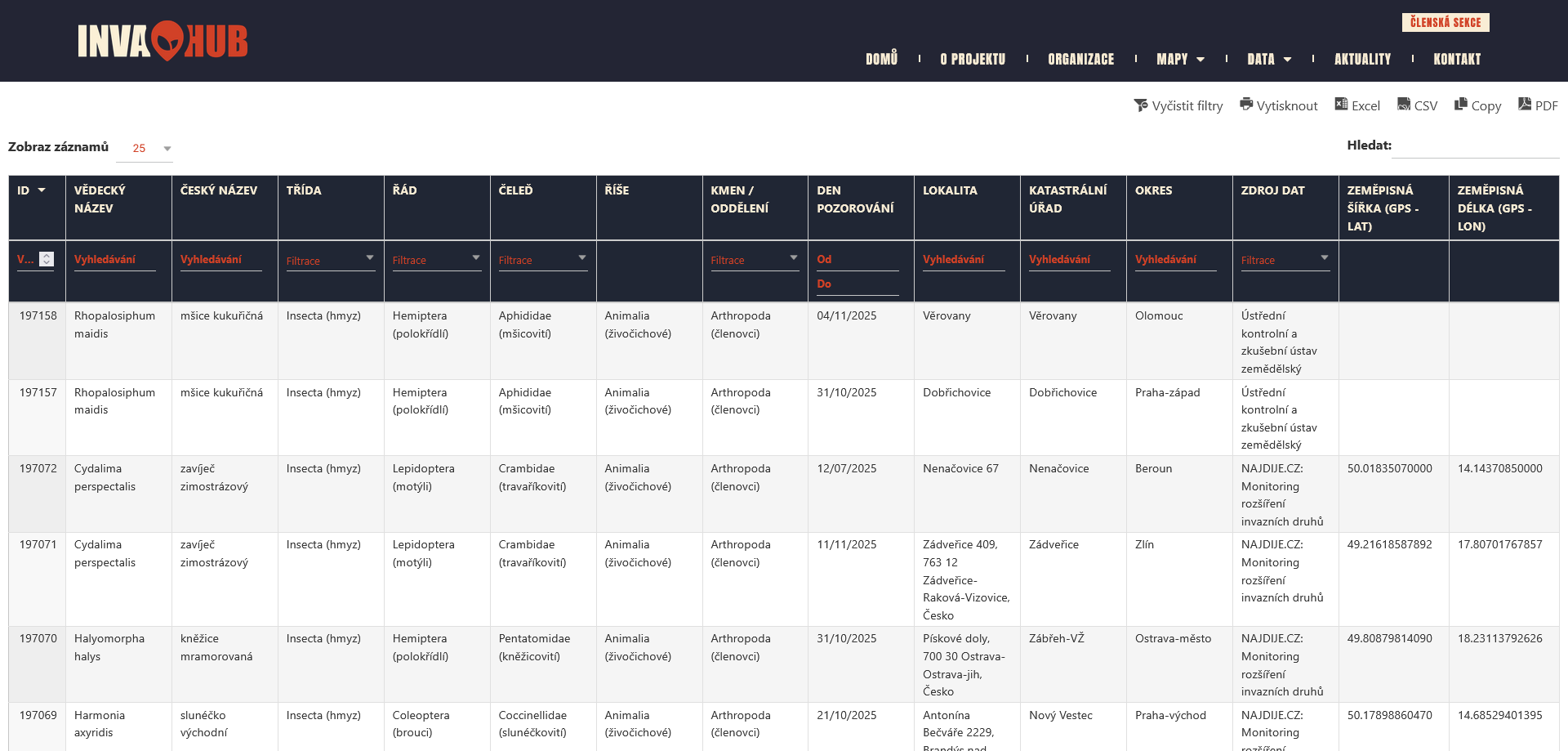The width and height of the screenshot is (1568, 751).
Task: Click the Copy clipboard icon
Action: pyautogui.click(x=1461, y=104)
